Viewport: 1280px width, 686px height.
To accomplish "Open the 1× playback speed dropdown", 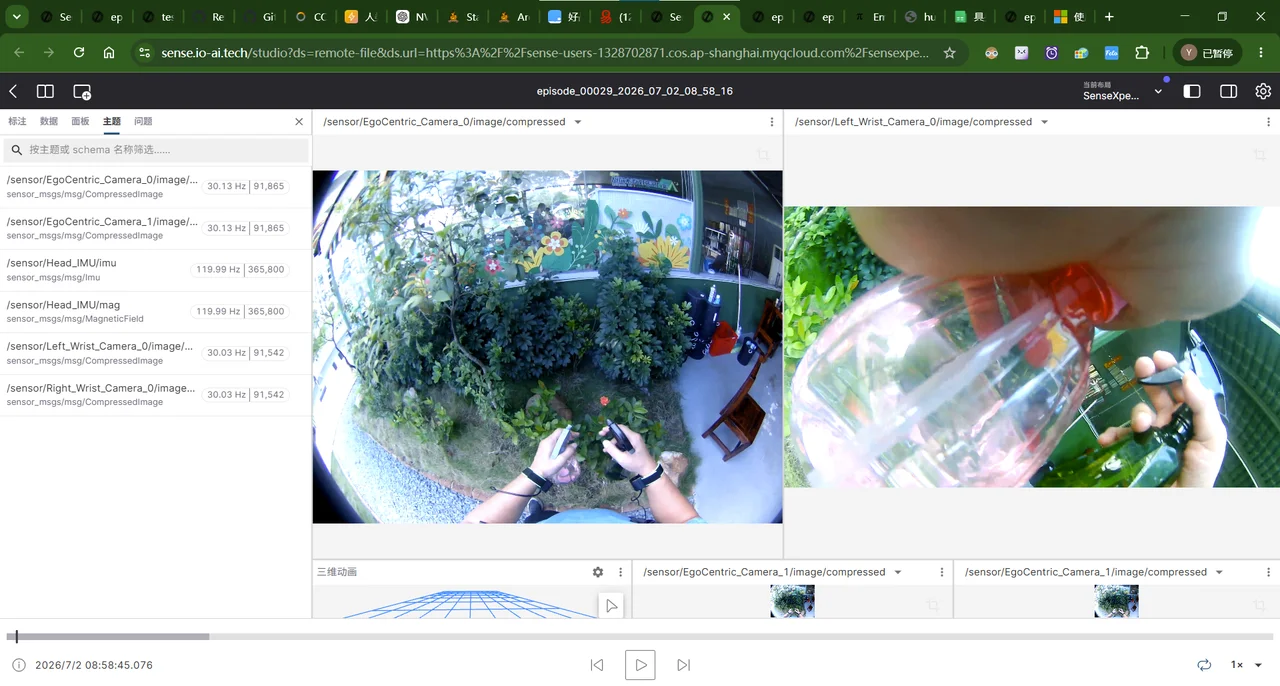I will (x=1246, y=665).
